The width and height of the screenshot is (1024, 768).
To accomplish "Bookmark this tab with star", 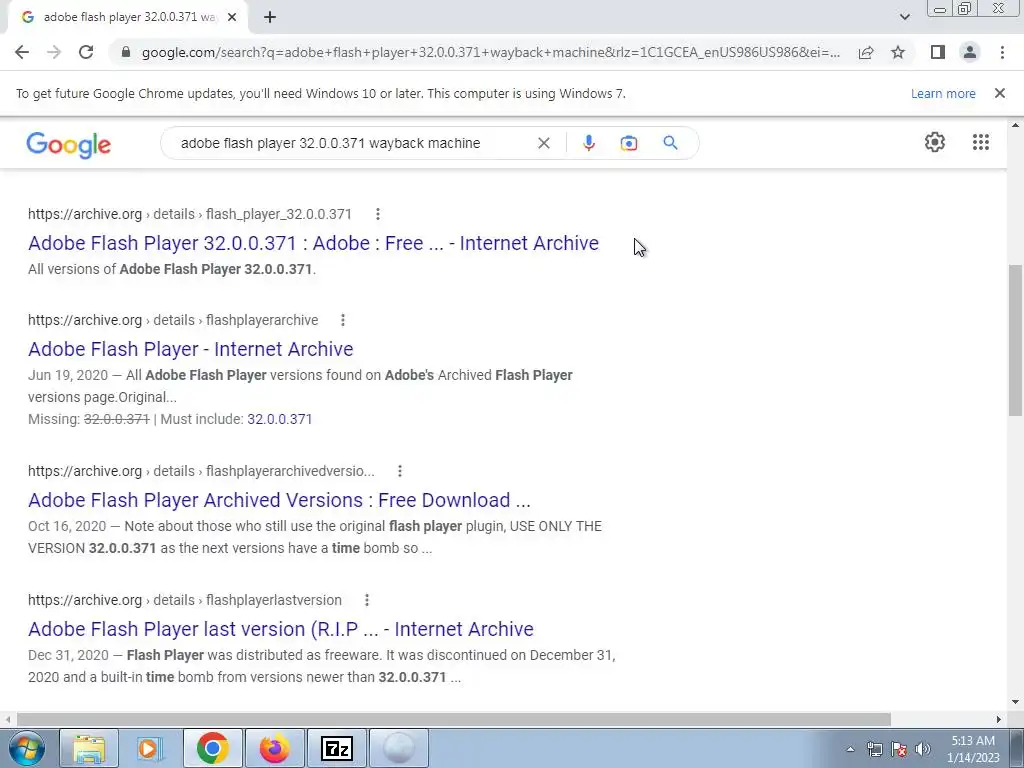I will 898,52.
